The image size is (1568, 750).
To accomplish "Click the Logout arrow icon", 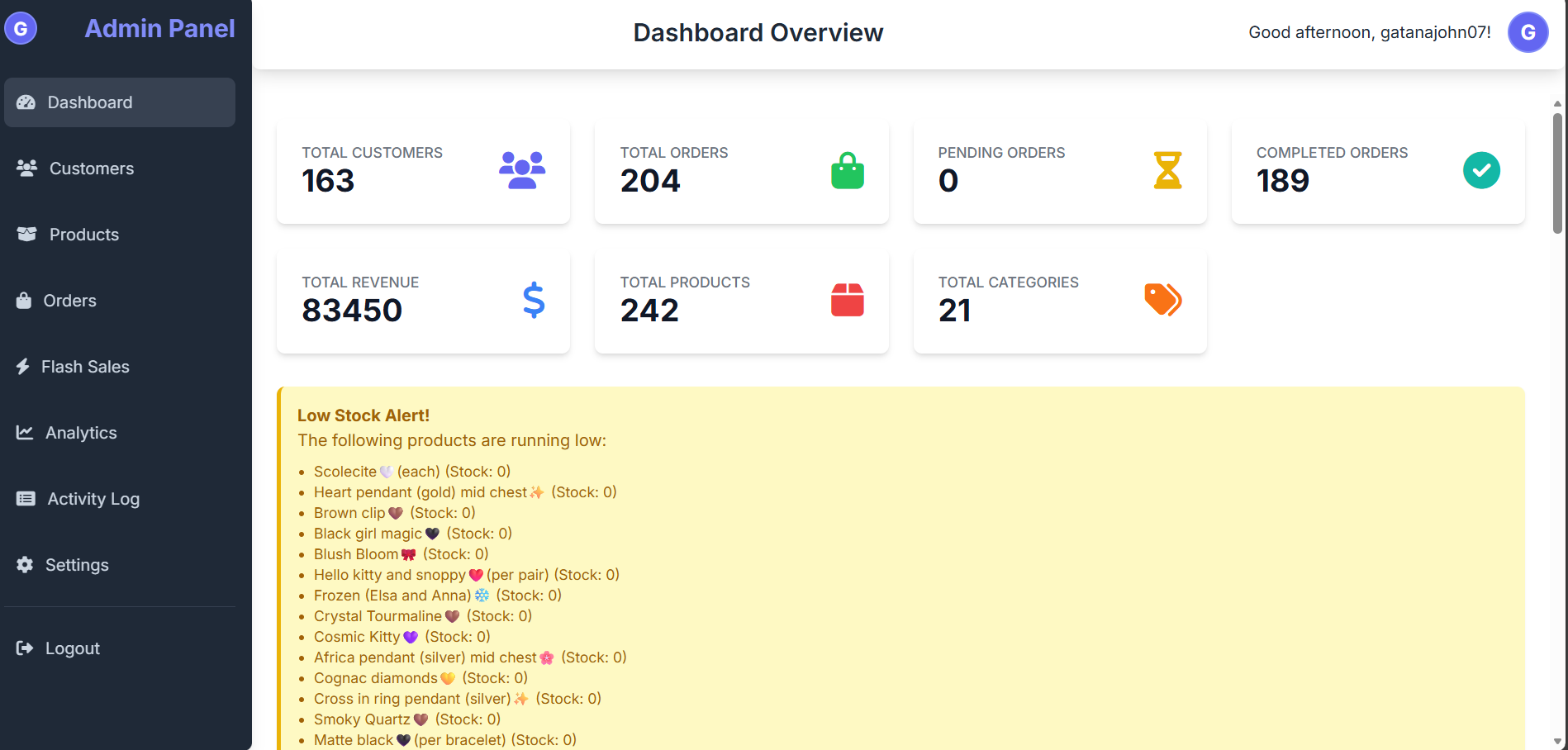I will point(25,648).
